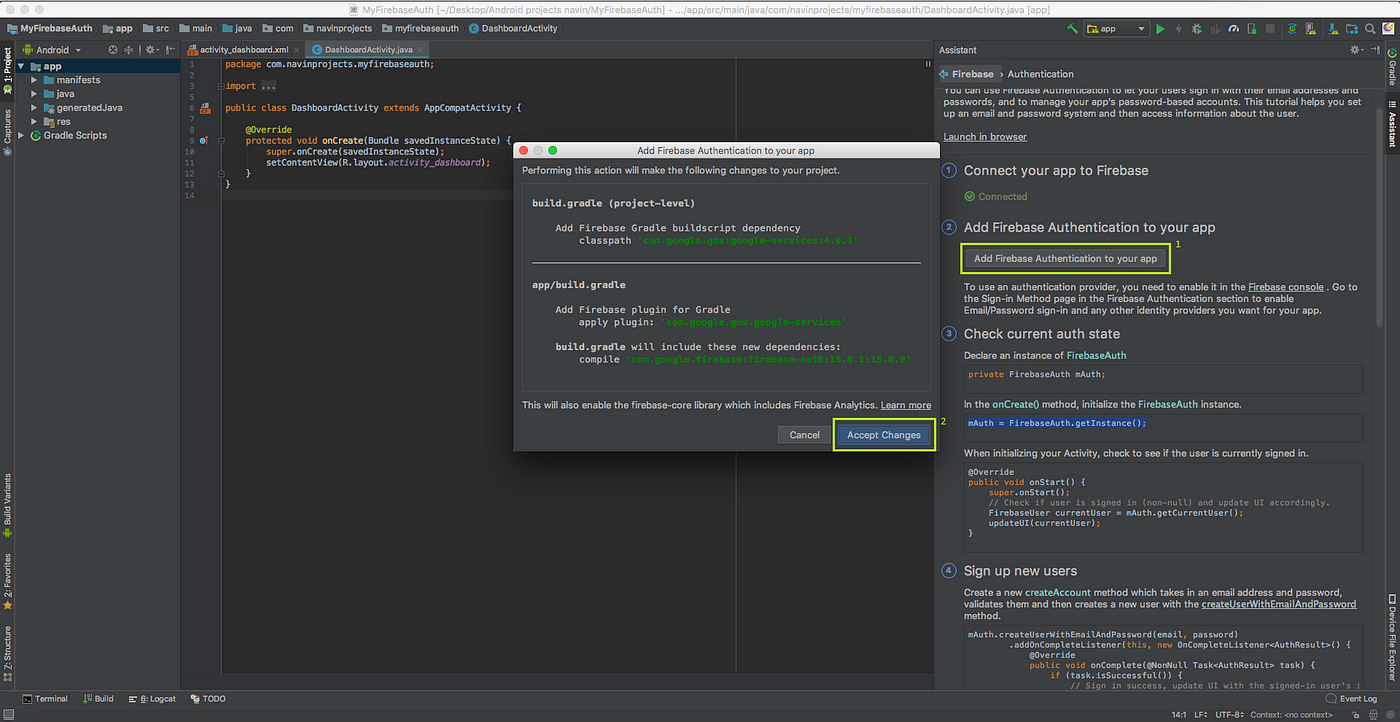This screenshot has height=722, width=1400.
Task: Open the TODO tool window
Action: pyautogui.click(x=208, y=699)
